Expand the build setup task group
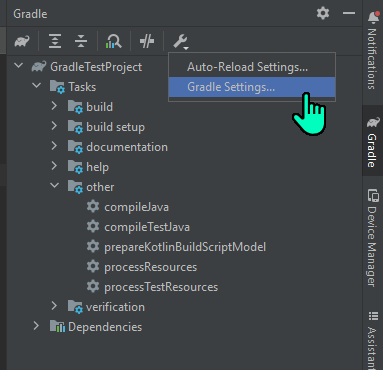Image resolution: width=383 pixels, height=370 pixels. coord(54,126)
